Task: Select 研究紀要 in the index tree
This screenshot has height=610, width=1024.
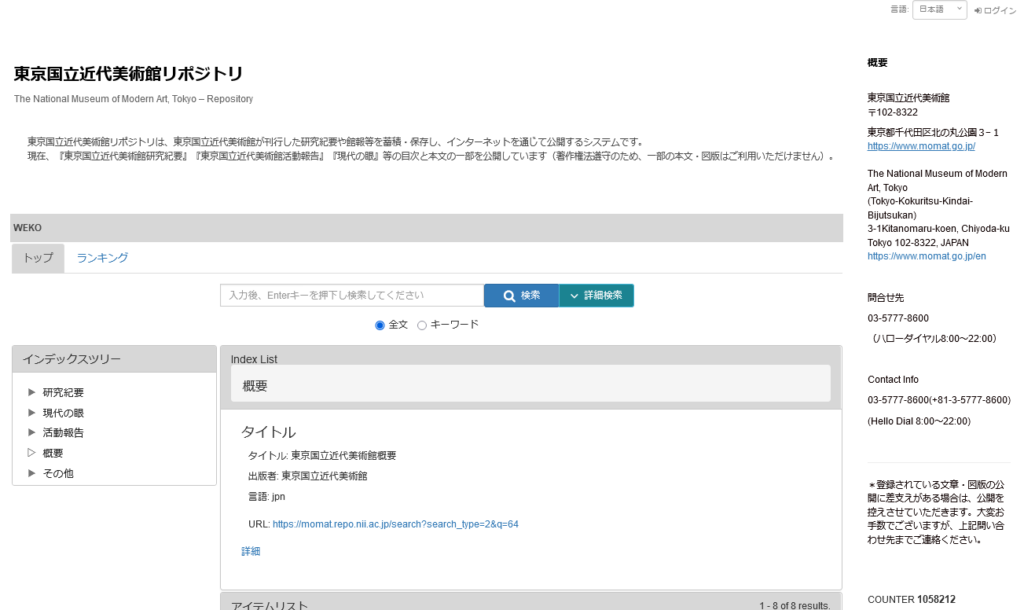Action: click(x=63, y=393)
